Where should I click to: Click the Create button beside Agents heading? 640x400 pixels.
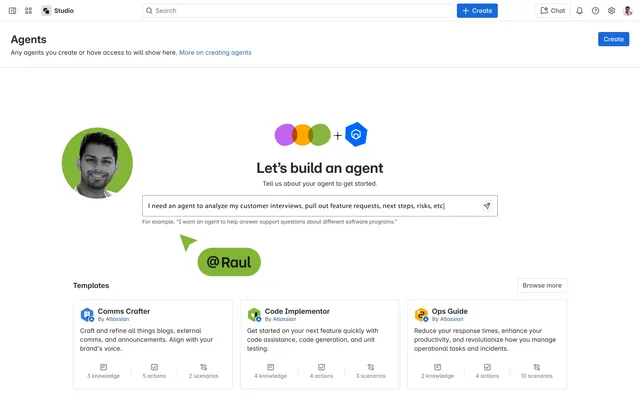613,39
